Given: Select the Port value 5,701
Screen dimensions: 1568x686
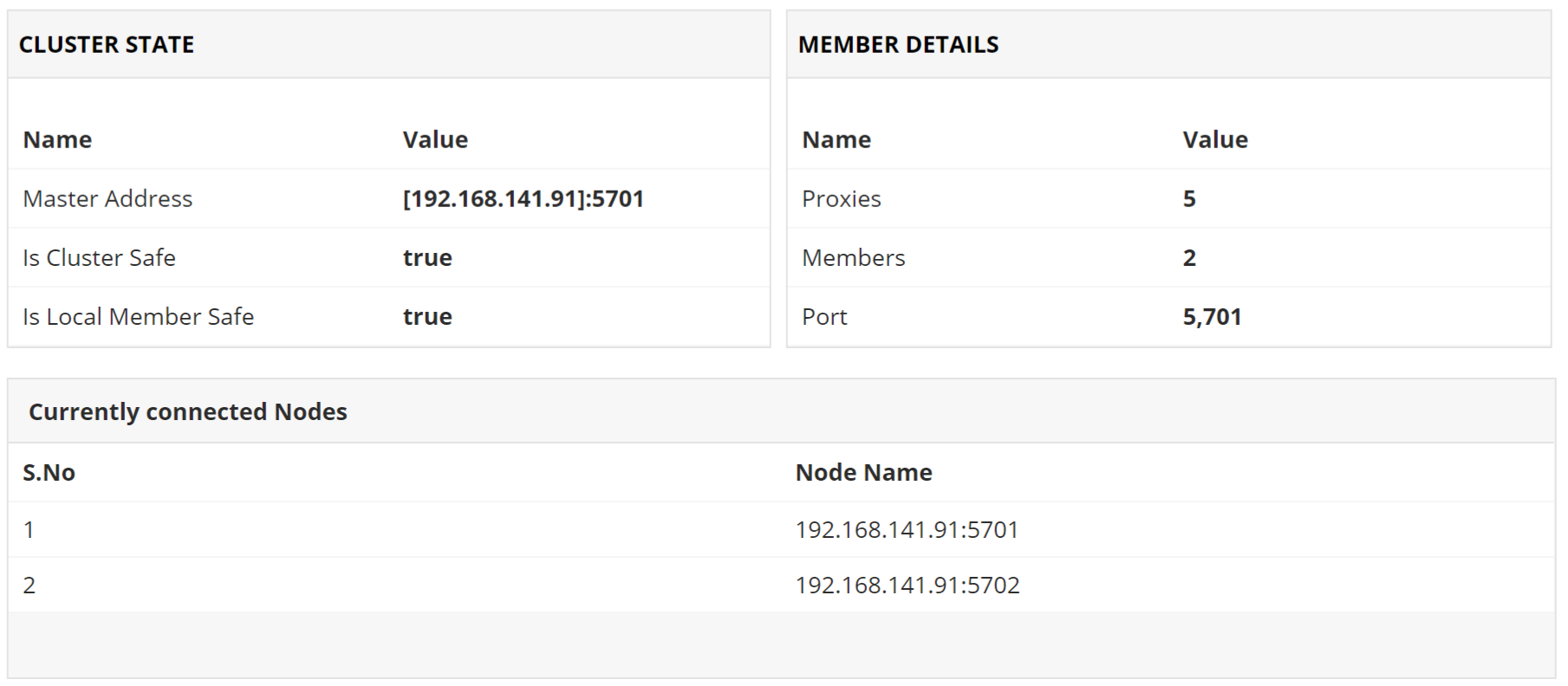Looking at the screenshot, I should click(x=1212, y=317).
